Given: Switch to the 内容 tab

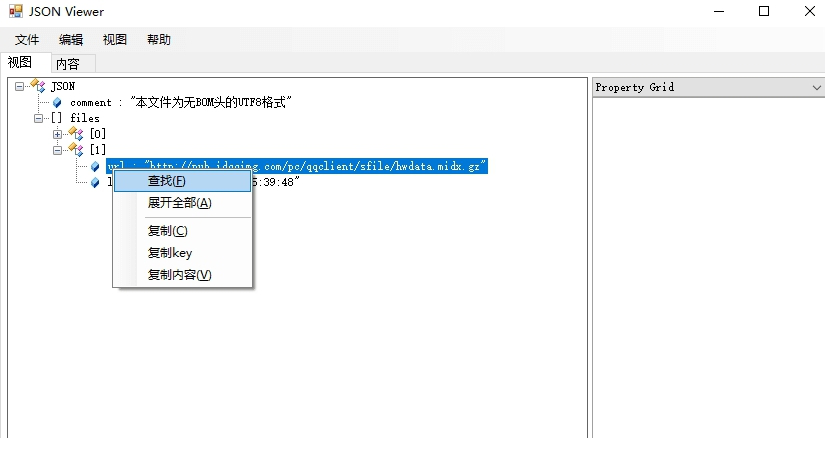Looking at the screenshot, I should [68, 63].
